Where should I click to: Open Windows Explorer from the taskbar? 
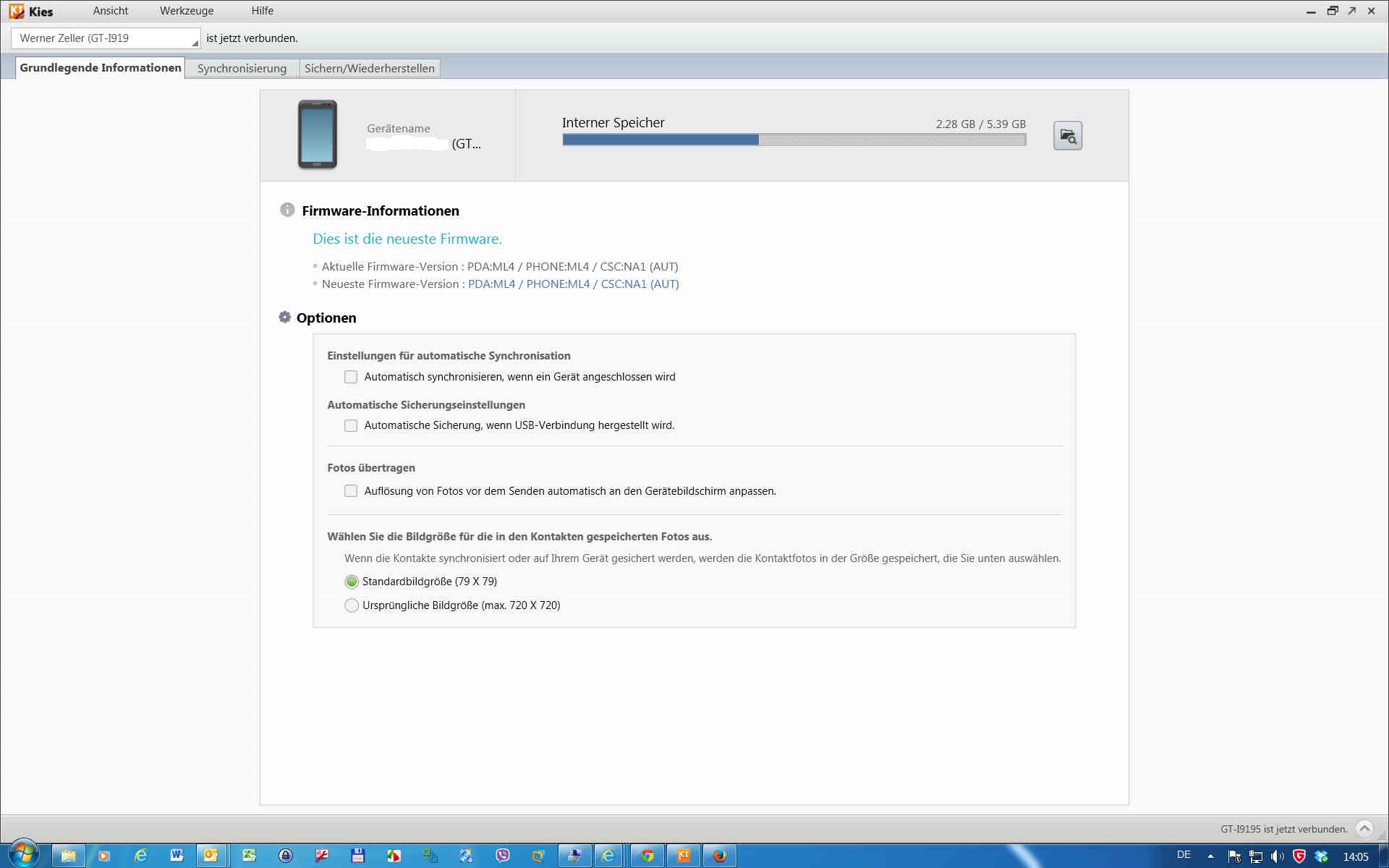pos(68,856)
